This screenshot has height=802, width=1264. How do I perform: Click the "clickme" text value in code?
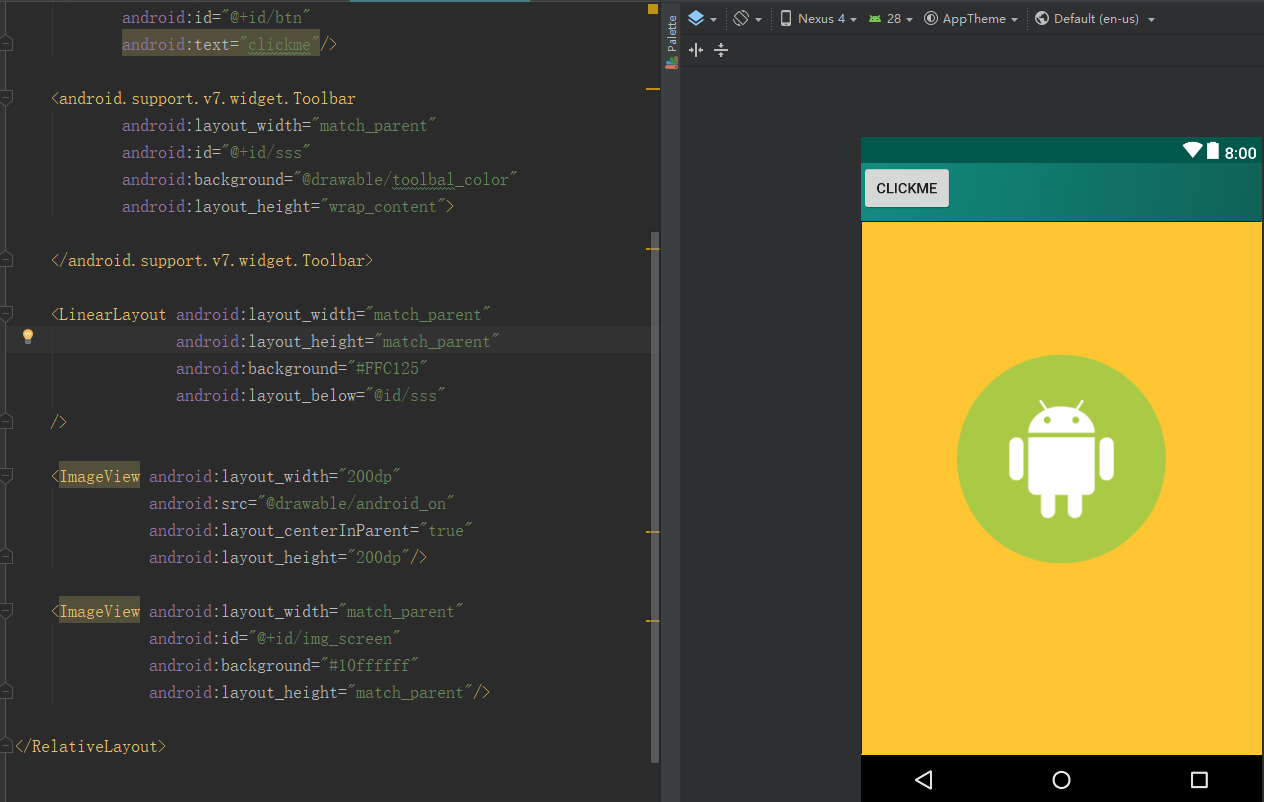pos(278,44)
